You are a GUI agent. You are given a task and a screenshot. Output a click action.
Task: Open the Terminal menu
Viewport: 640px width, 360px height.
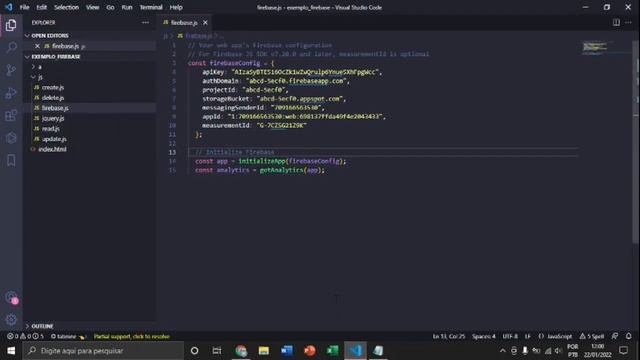(x=151, y=7)
